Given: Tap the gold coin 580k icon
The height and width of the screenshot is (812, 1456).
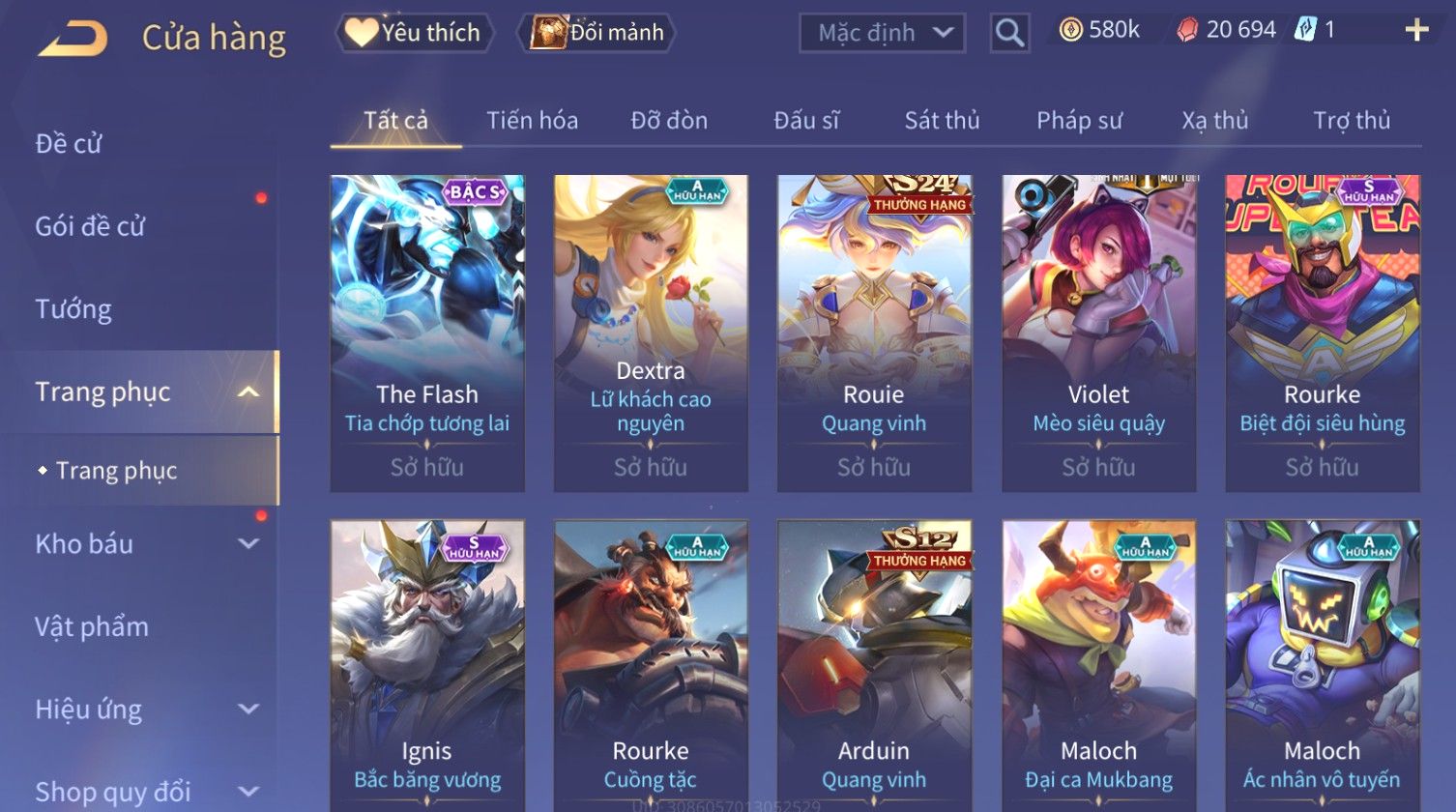Looking at the screenshot, I should point(1070,31).
